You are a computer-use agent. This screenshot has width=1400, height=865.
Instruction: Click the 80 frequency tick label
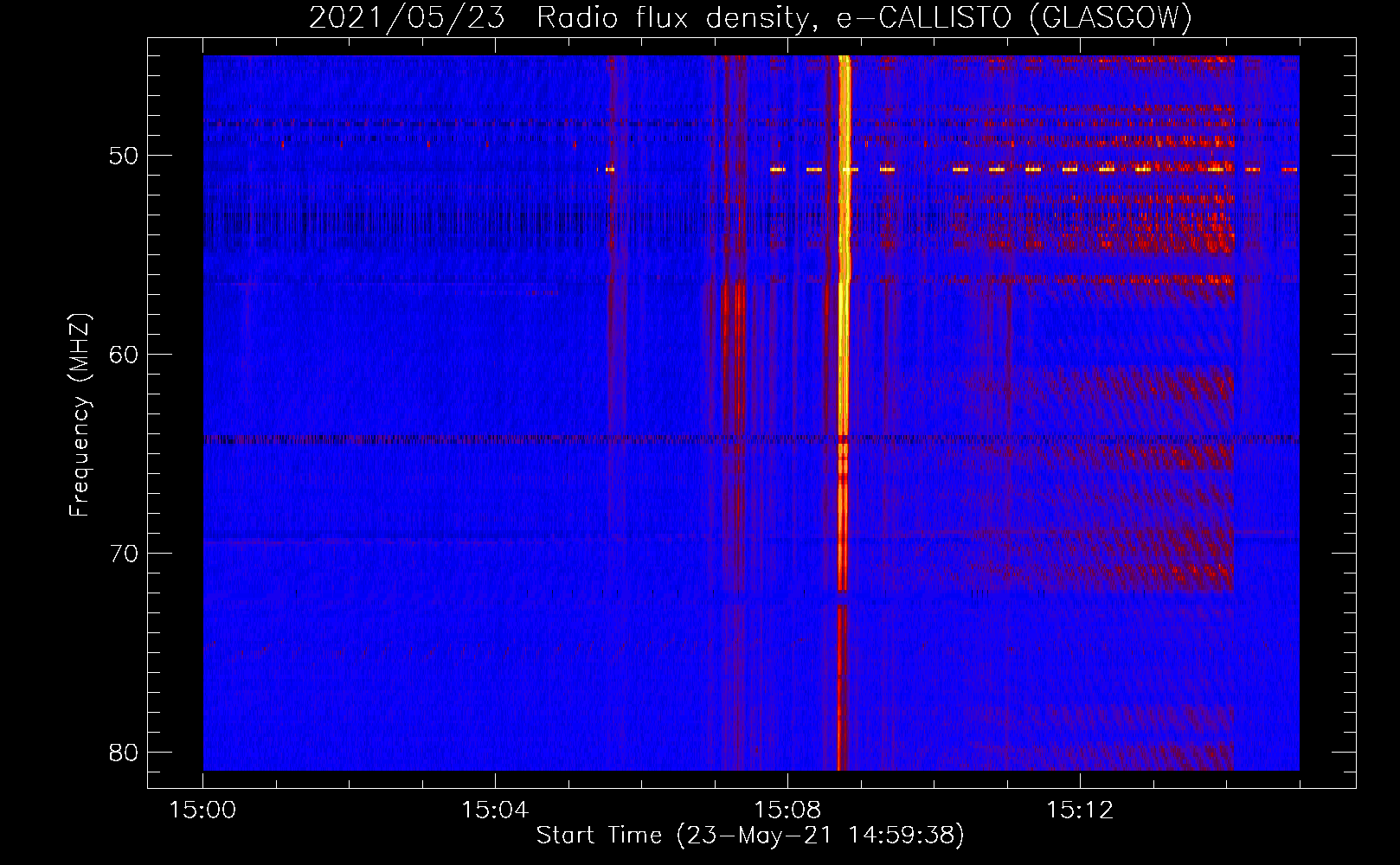pyautogui.click(x=125, y=753)
